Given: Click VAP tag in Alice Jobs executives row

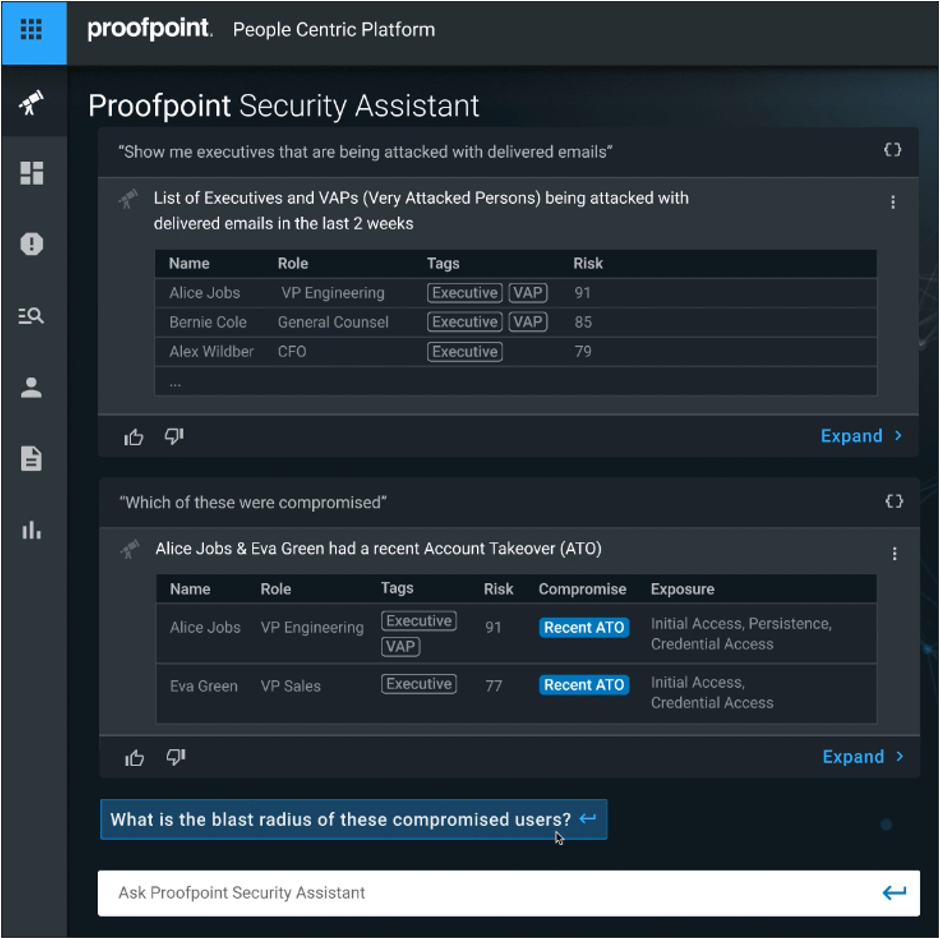Looking at the screenshot, I should [528, 292].
